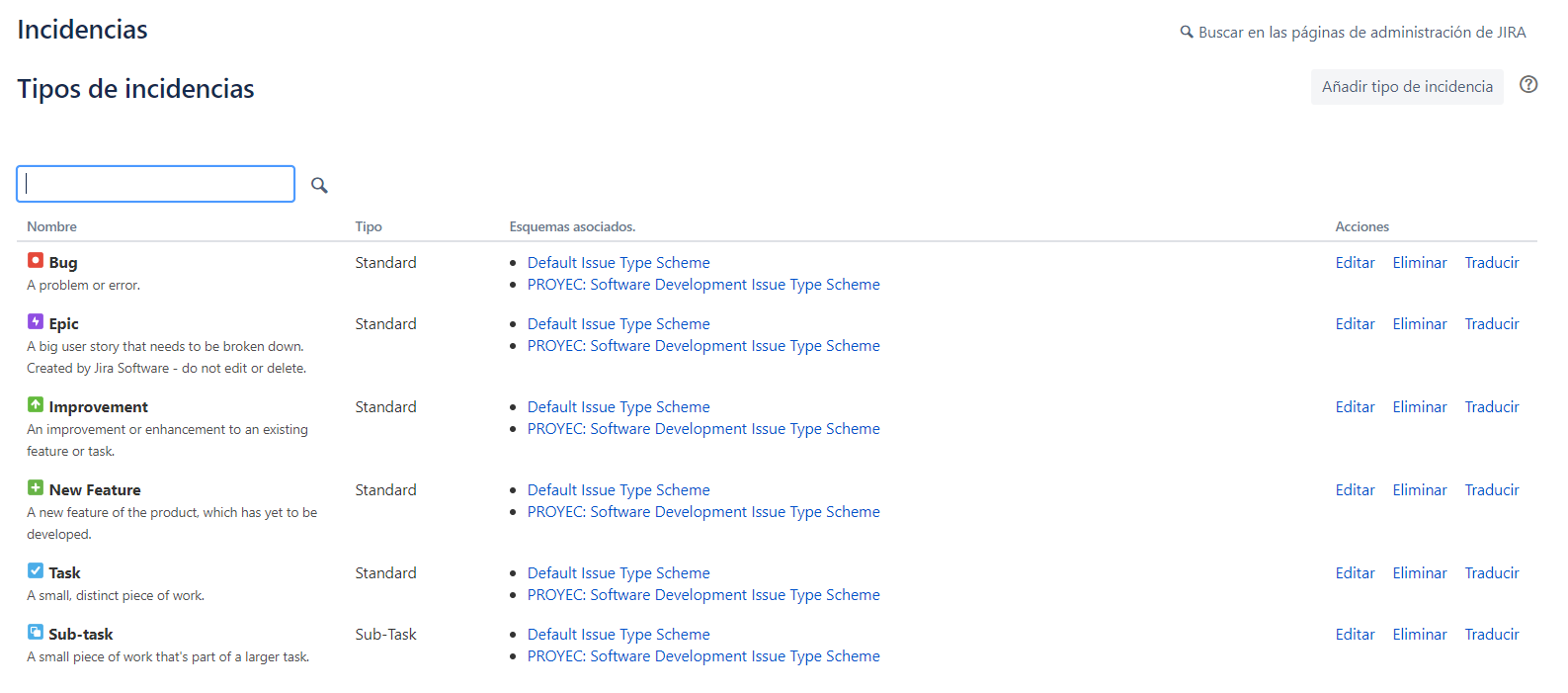Screen dimensions: 1568x693
Task: Click Editar for the Bug row
Action: (1355, 263)
